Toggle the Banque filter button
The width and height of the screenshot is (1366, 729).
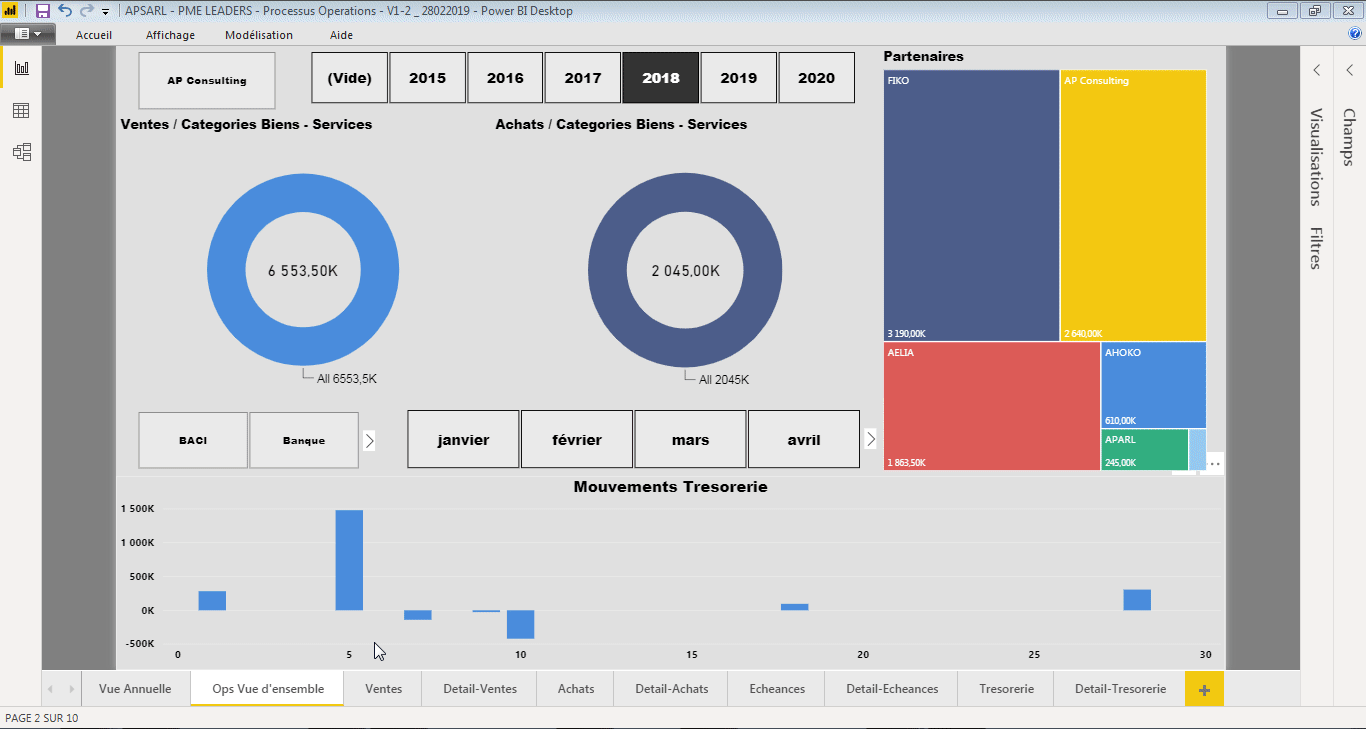(304, 439)
